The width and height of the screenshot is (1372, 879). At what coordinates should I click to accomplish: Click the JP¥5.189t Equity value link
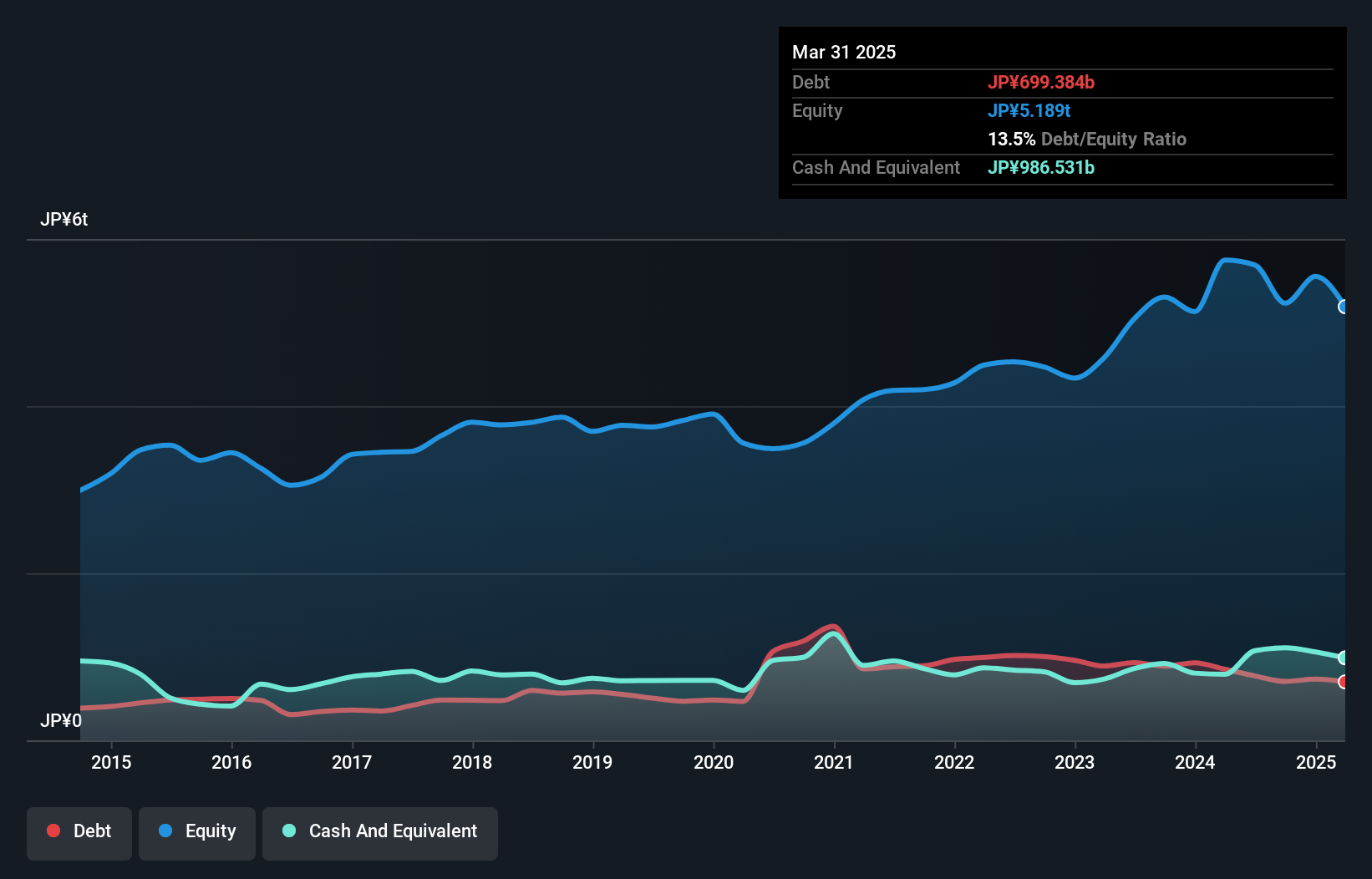pos(1029,110)
